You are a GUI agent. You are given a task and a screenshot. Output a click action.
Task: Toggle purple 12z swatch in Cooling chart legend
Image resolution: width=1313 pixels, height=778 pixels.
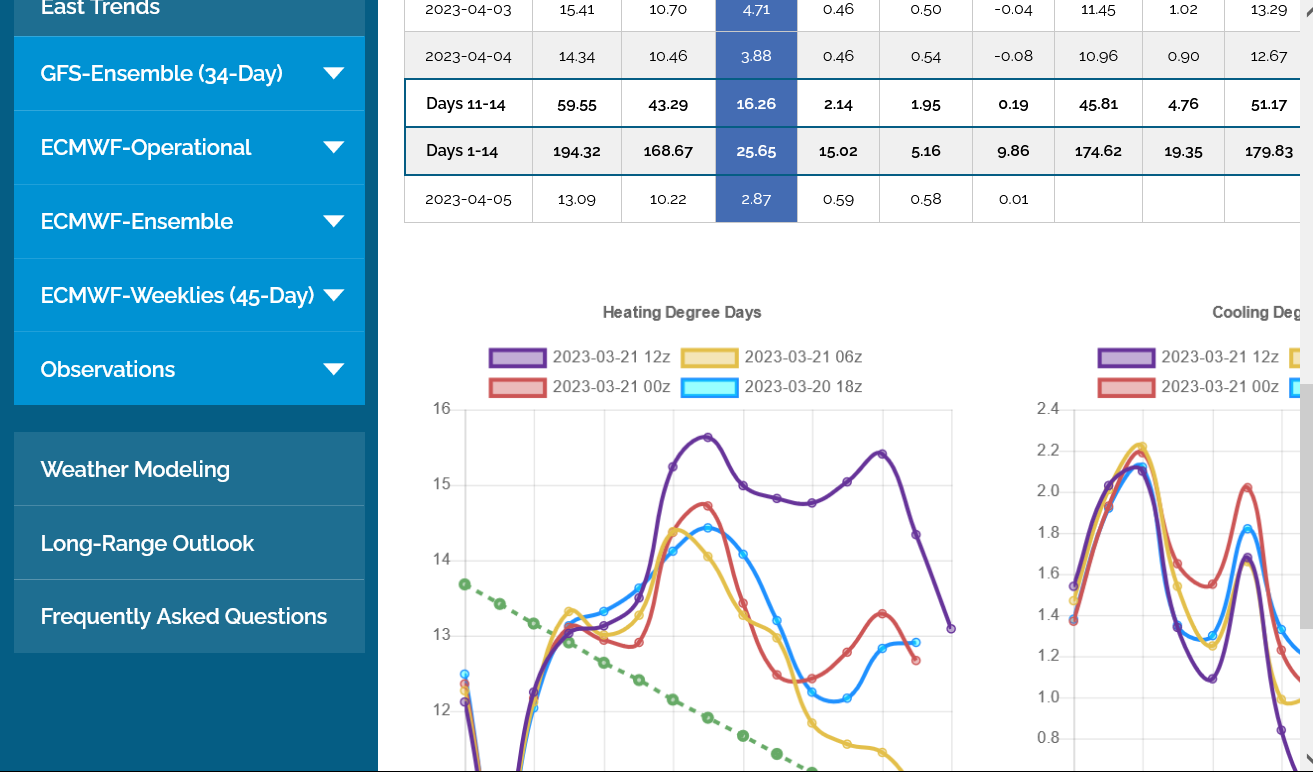[1126, 358]
